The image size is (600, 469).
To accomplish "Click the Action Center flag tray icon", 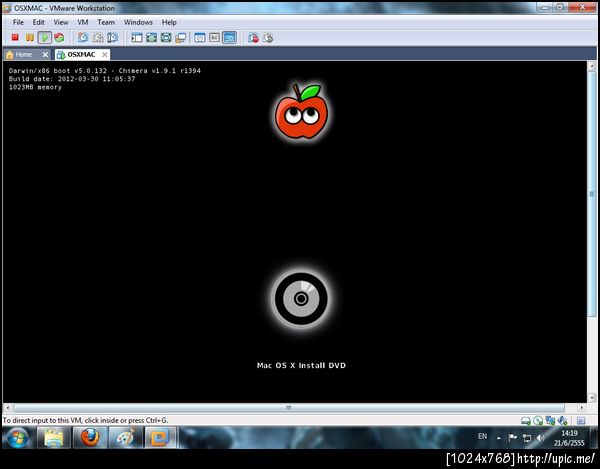I will coord(512,438).
